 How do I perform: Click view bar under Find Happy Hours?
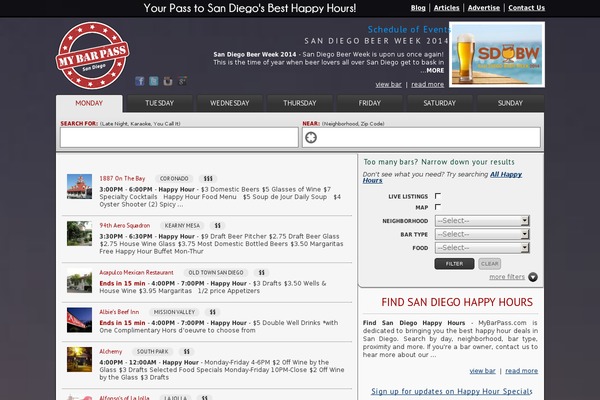483,371
